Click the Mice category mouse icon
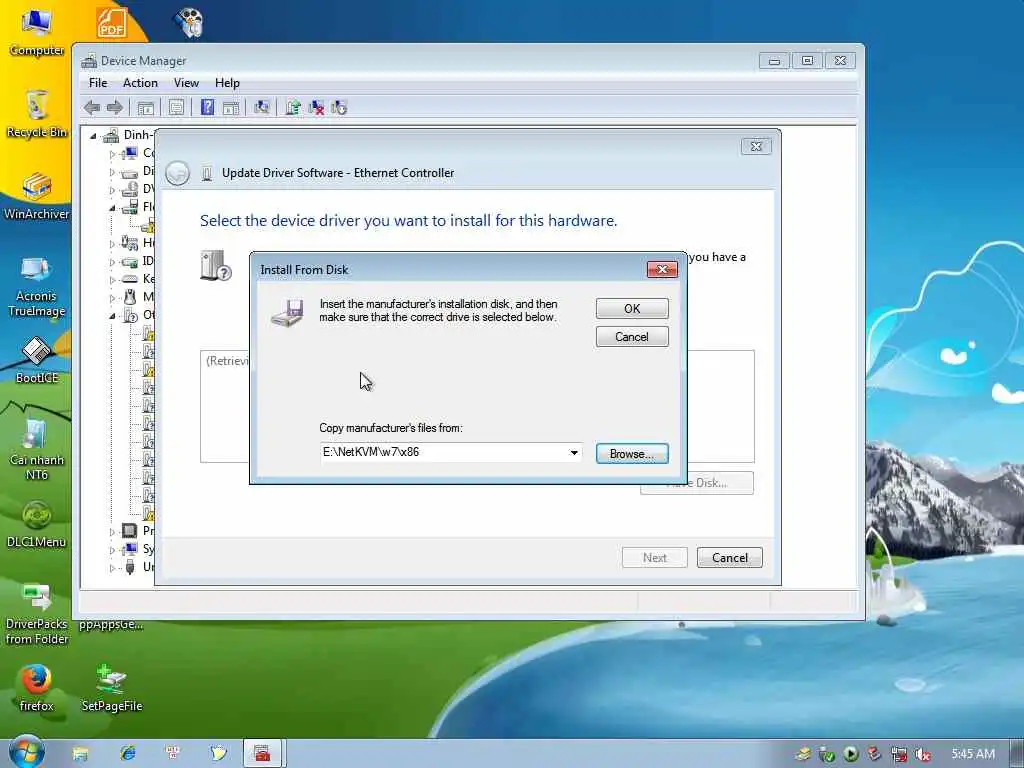1024x768 pixels. [x=130, y=297]
